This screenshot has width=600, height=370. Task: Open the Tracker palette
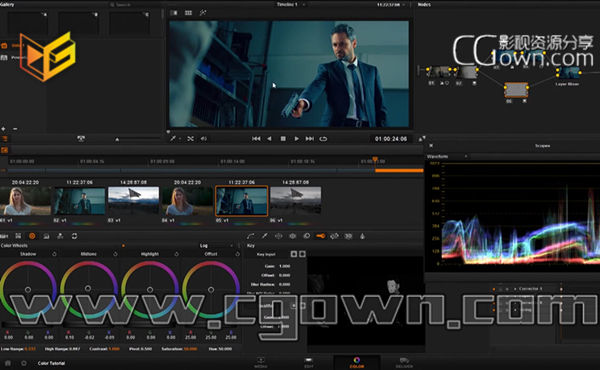point(293,236)
